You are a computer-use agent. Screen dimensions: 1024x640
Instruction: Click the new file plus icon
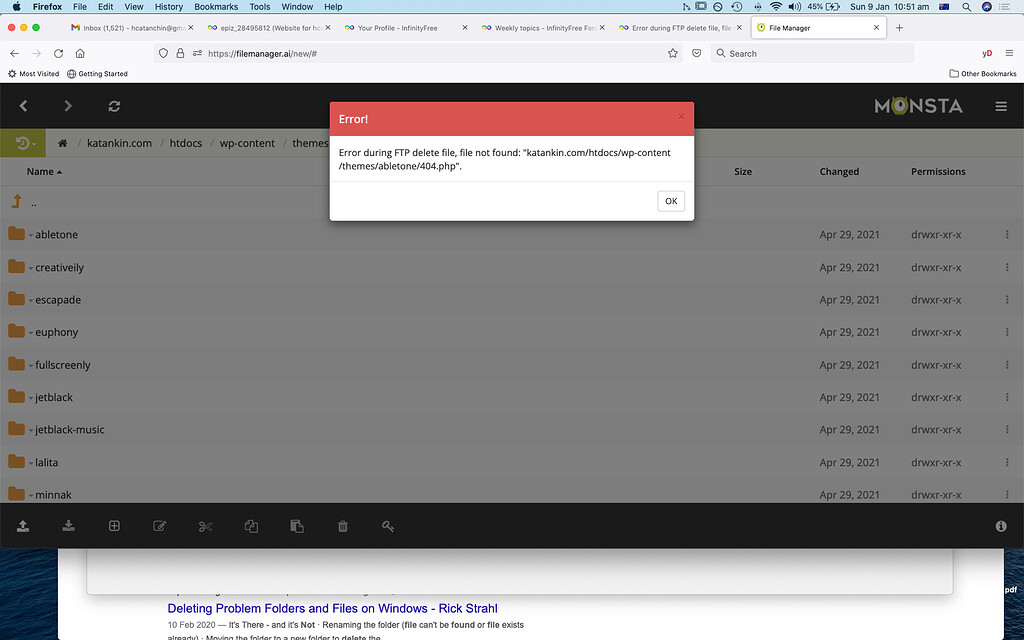[114, 526]
